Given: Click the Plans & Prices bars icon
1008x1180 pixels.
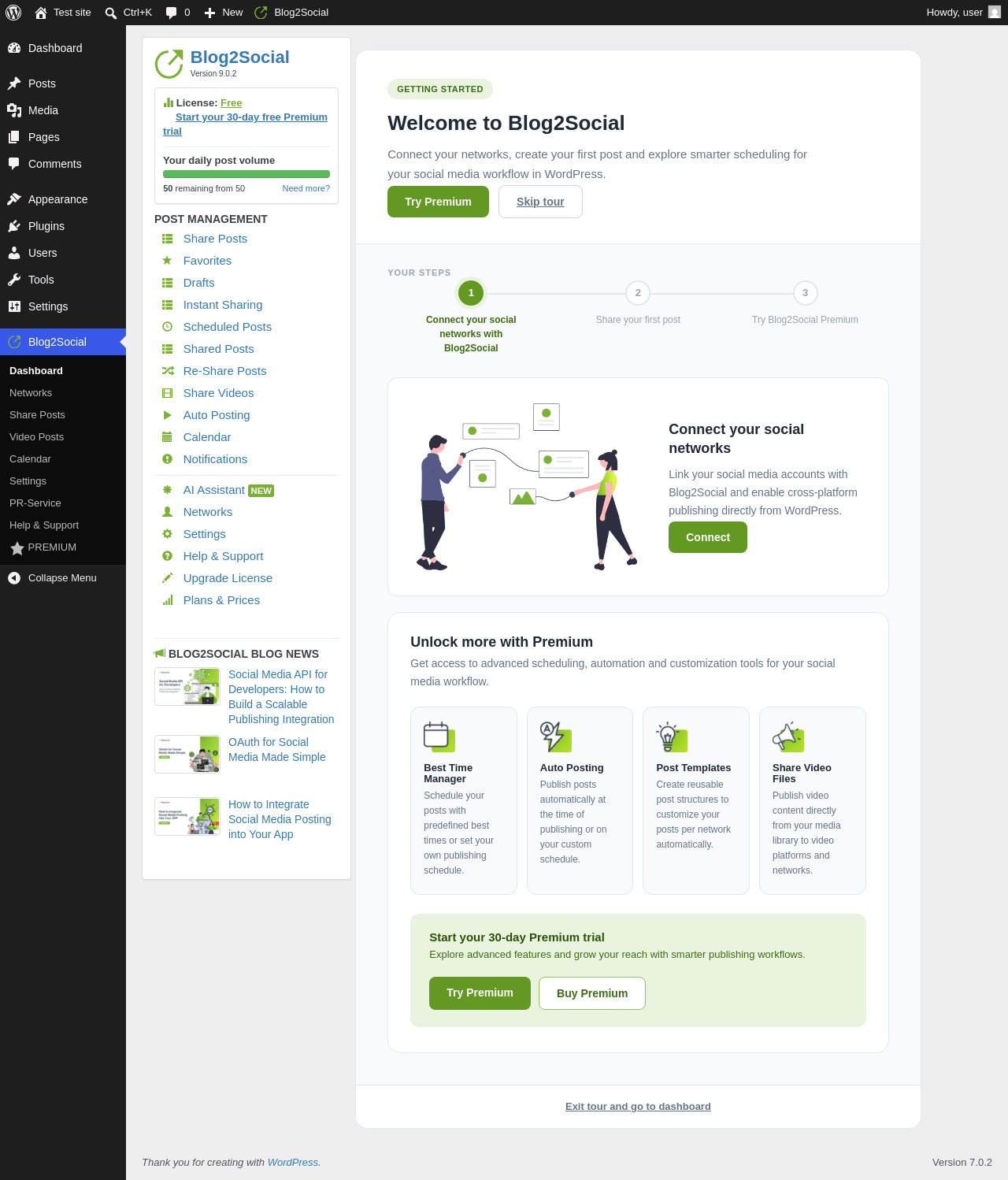Looking at the screenshot, I should pos(167,600).
